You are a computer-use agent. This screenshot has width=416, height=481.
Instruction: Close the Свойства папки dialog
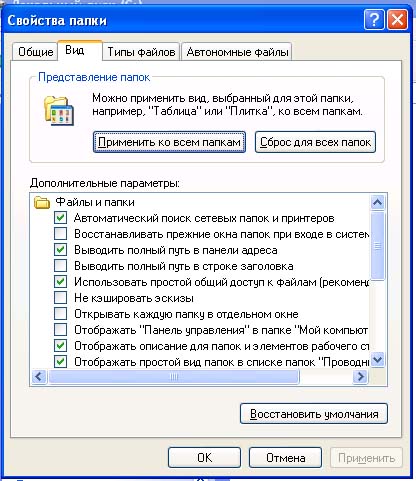(x=397, y=20)
